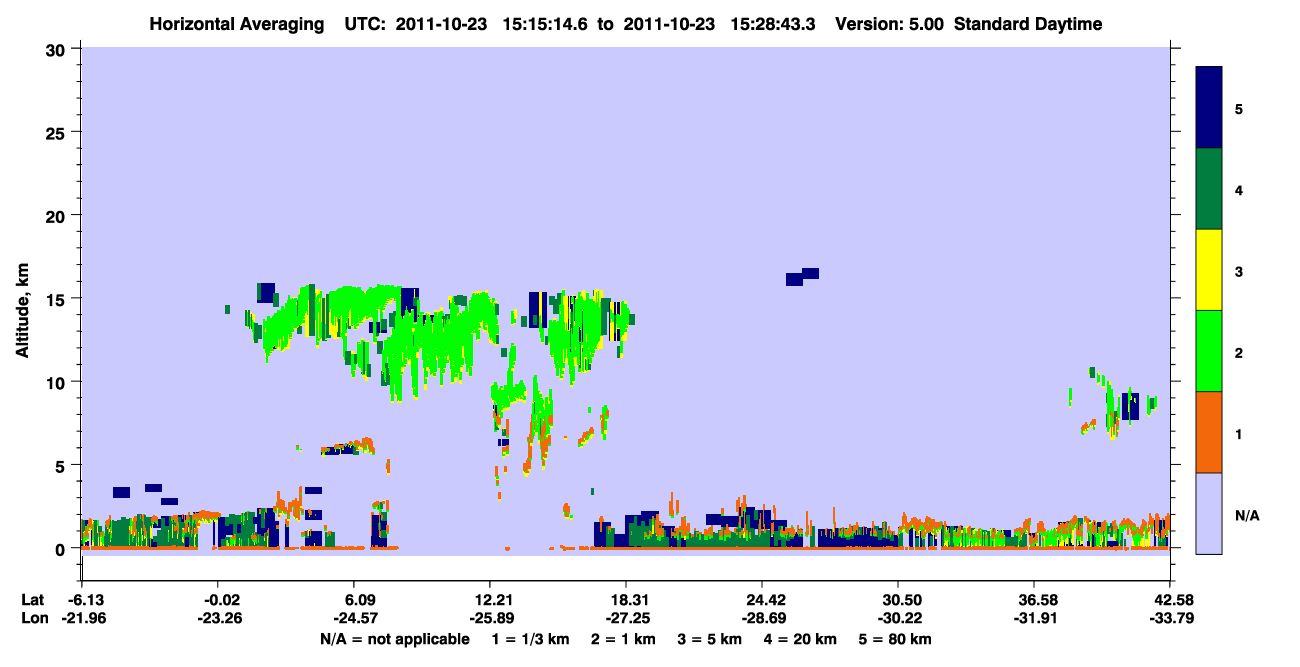Click longitude value -31.91
1300x667 pixels.
[1034, 618]
